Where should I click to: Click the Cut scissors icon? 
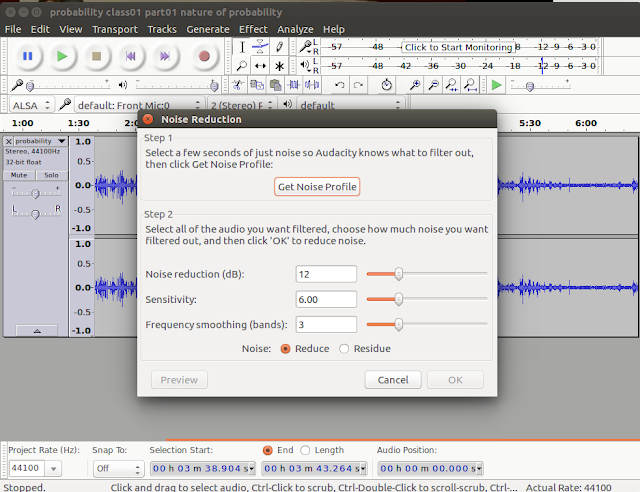[238, 85]
